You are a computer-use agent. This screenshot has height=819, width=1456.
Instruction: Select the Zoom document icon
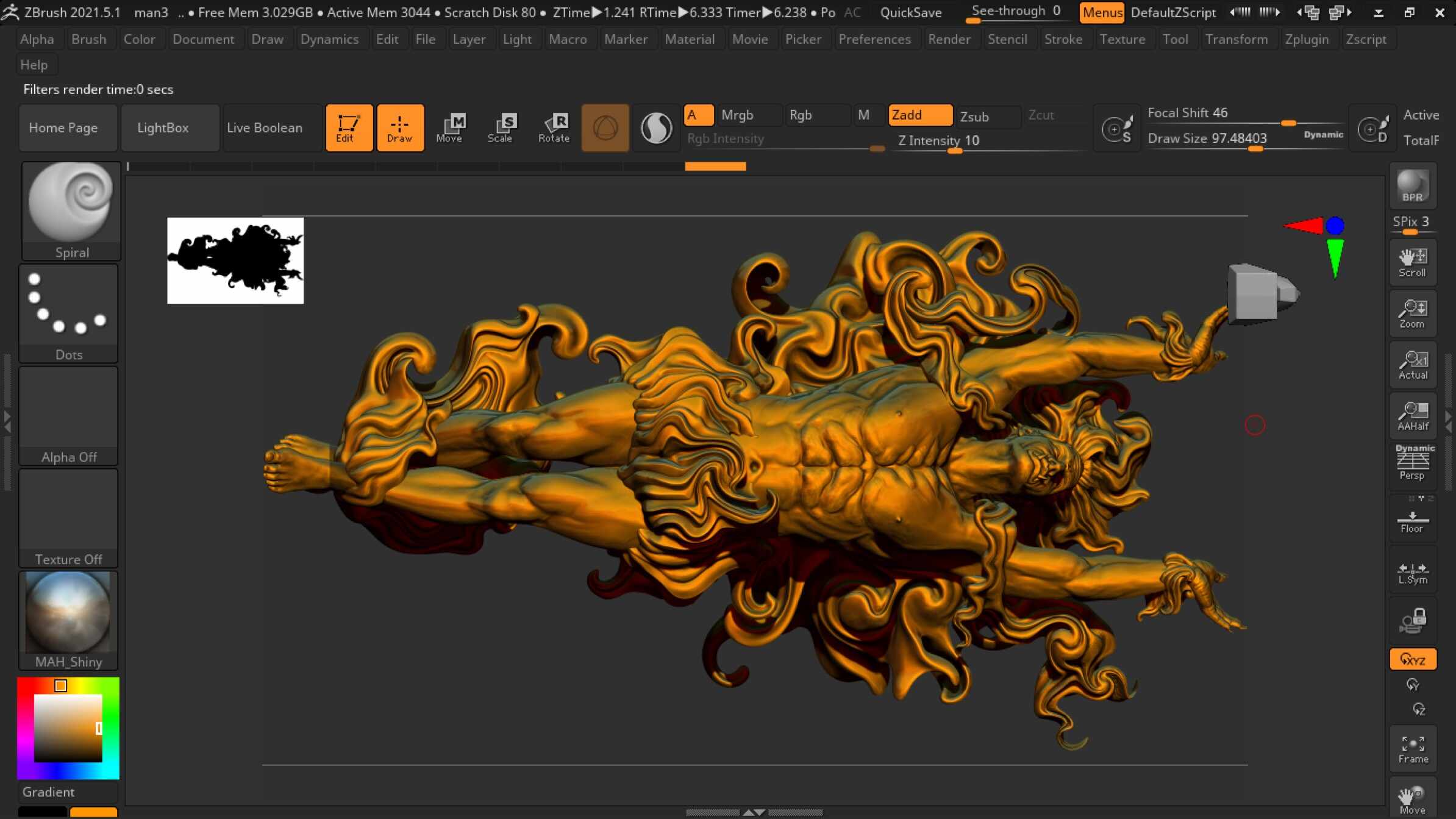pos(1413,314)
